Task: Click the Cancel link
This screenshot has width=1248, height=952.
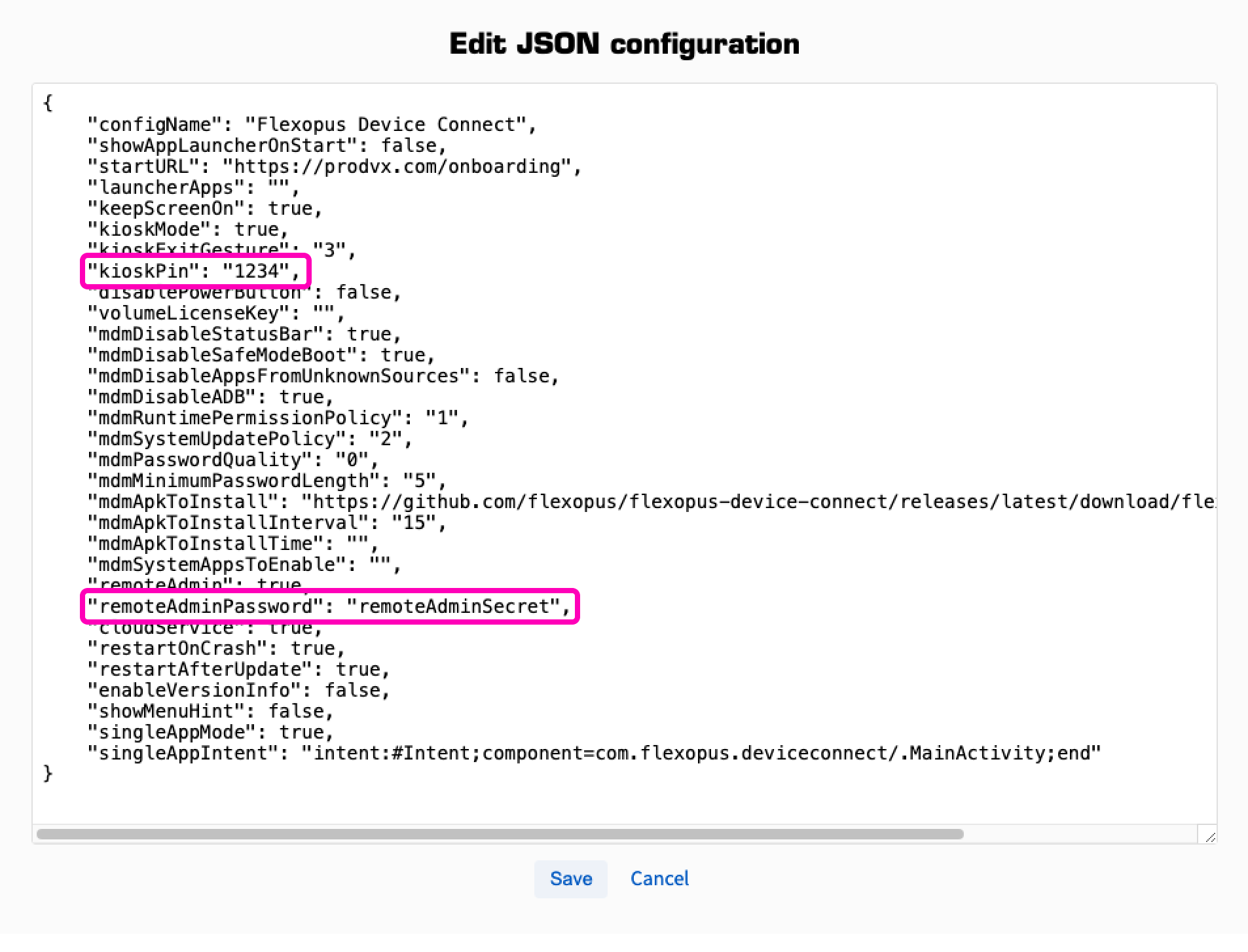Action: coord(659,879)
